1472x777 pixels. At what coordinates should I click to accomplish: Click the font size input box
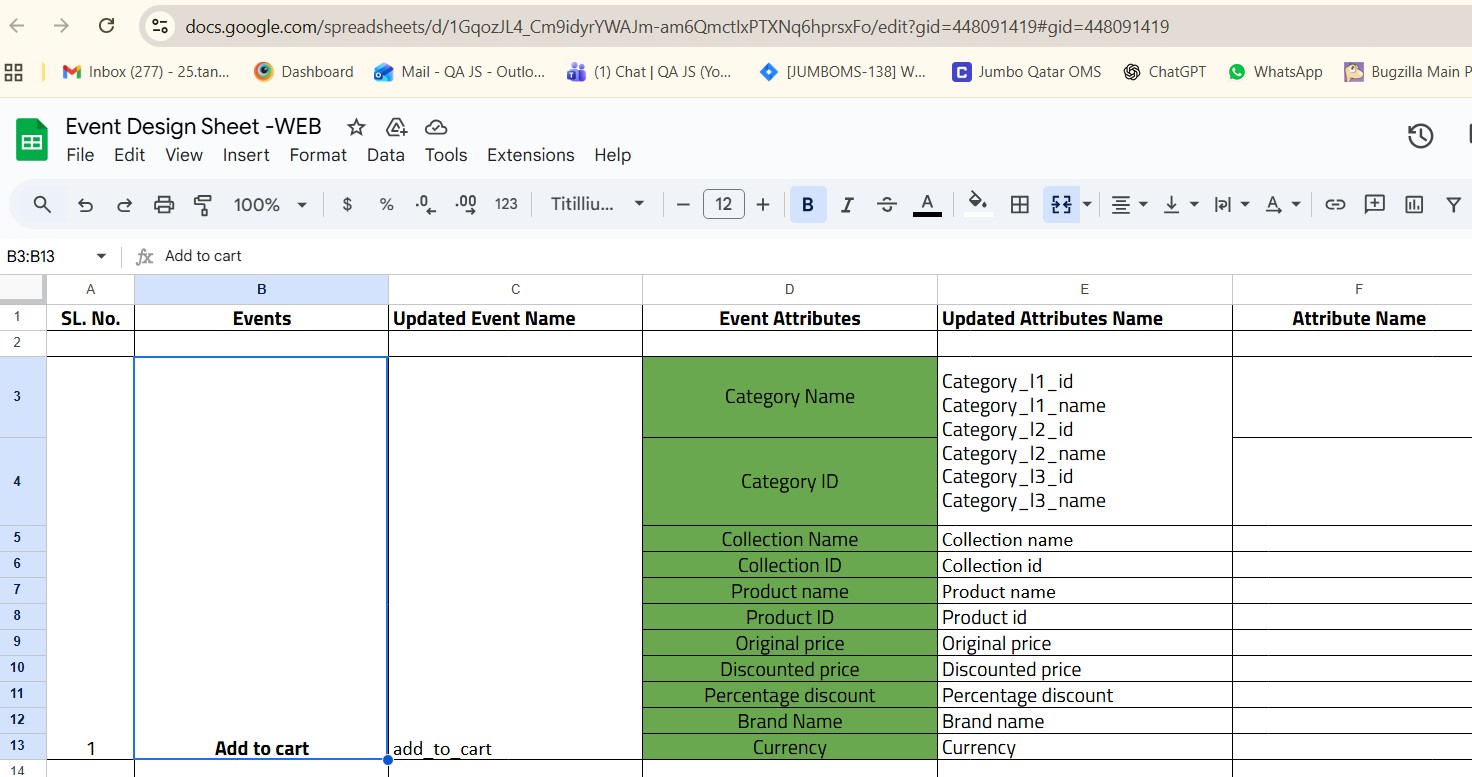click(x=723, y=205)
